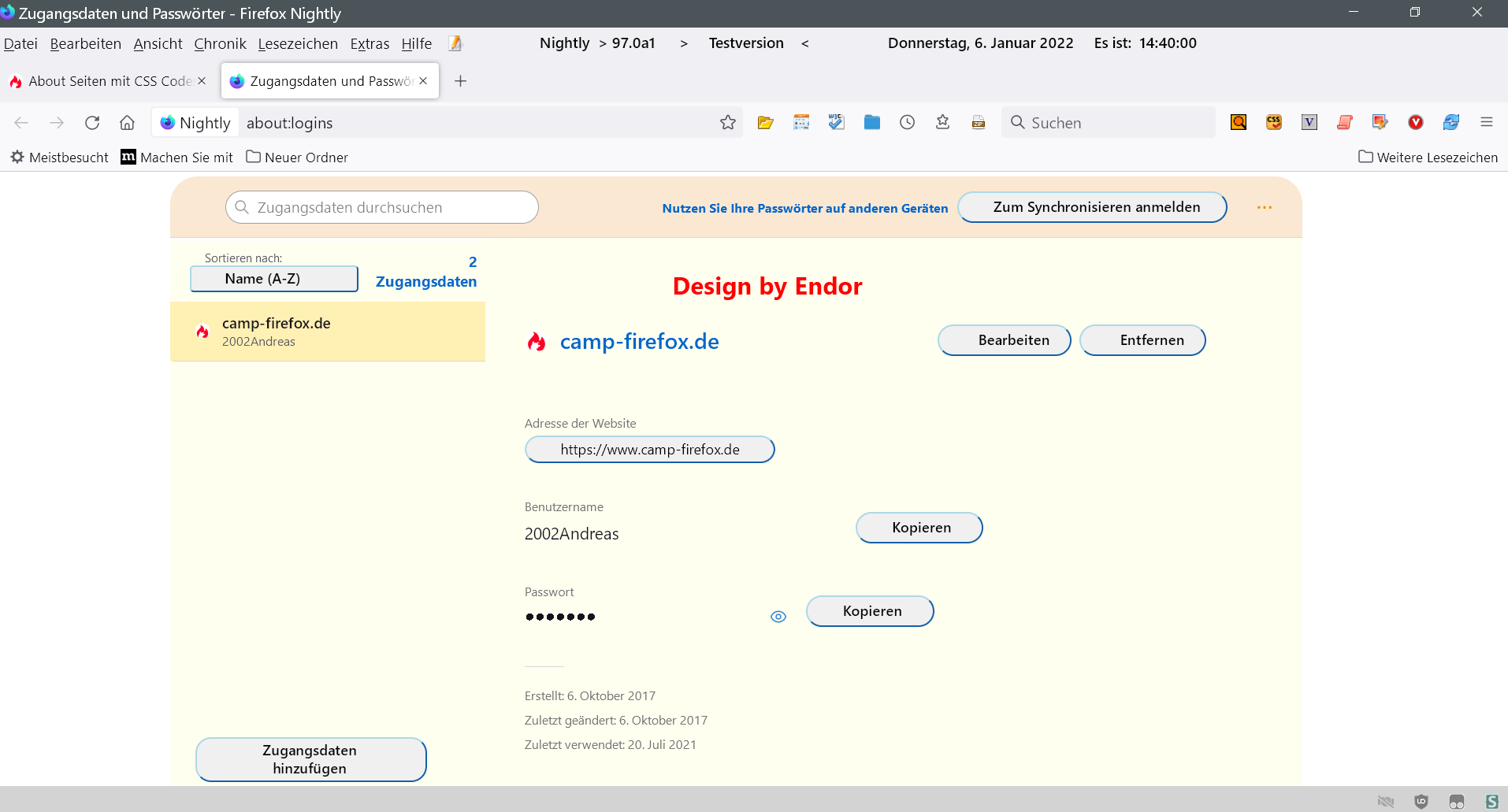Click the bookmark star in address bar
1508x812 pixels.
[x=727, y=122]
